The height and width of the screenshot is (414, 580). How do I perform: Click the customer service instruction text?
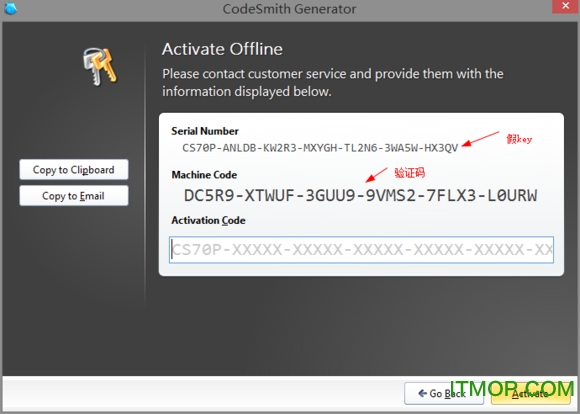tap(333, 83)
